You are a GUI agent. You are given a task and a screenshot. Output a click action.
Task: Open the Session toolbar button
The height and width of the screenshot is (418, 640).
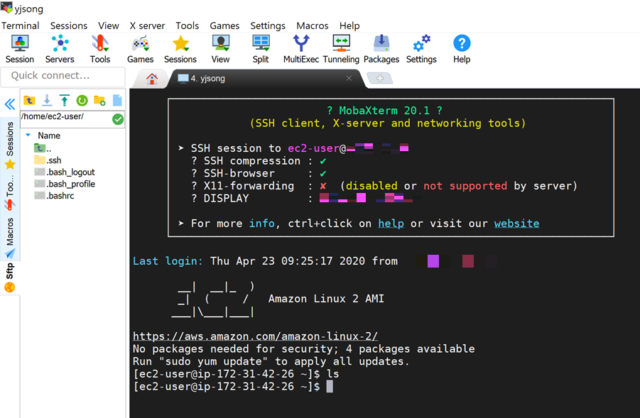point(20,49)
